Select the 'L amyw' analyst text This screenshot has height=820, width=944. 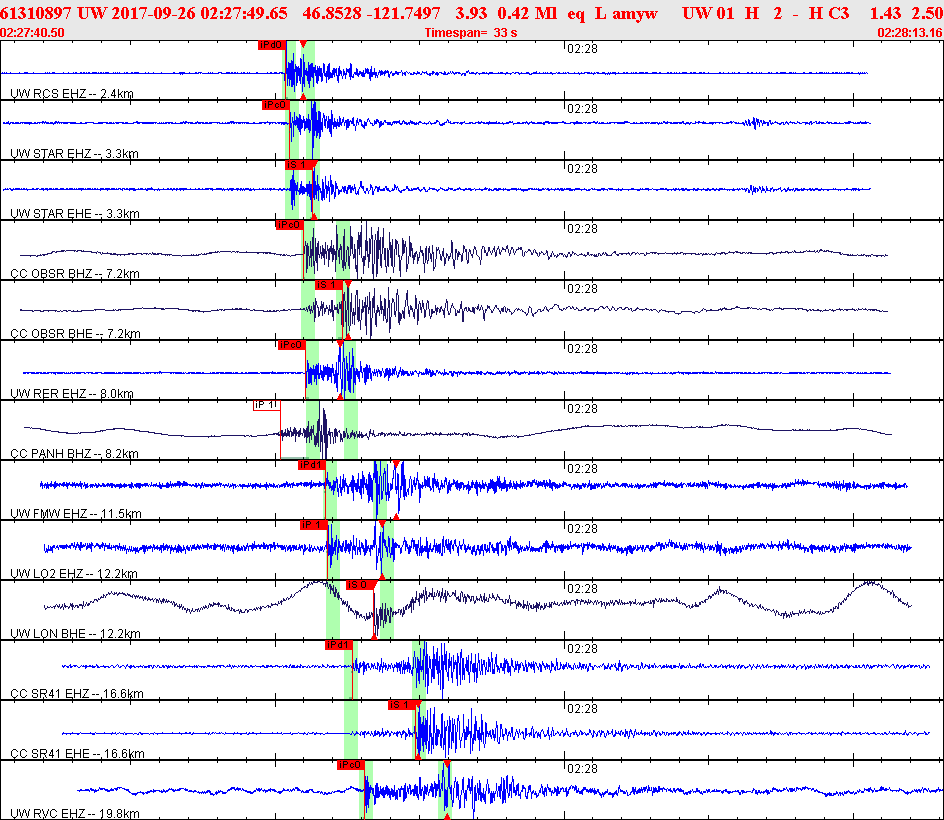pos(626,13)
